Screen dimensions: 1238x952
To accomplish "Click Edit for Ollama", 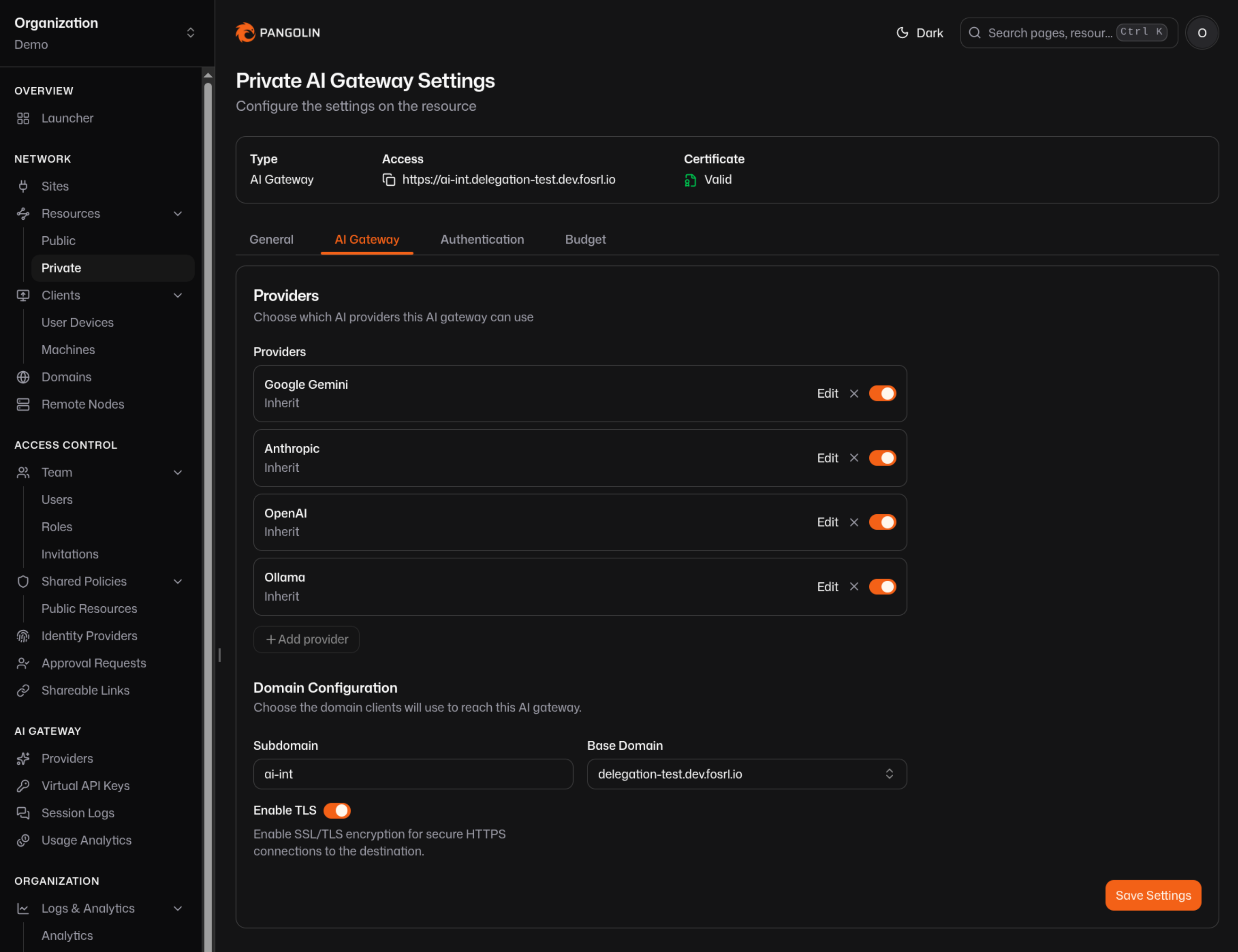I will point(827,587).
